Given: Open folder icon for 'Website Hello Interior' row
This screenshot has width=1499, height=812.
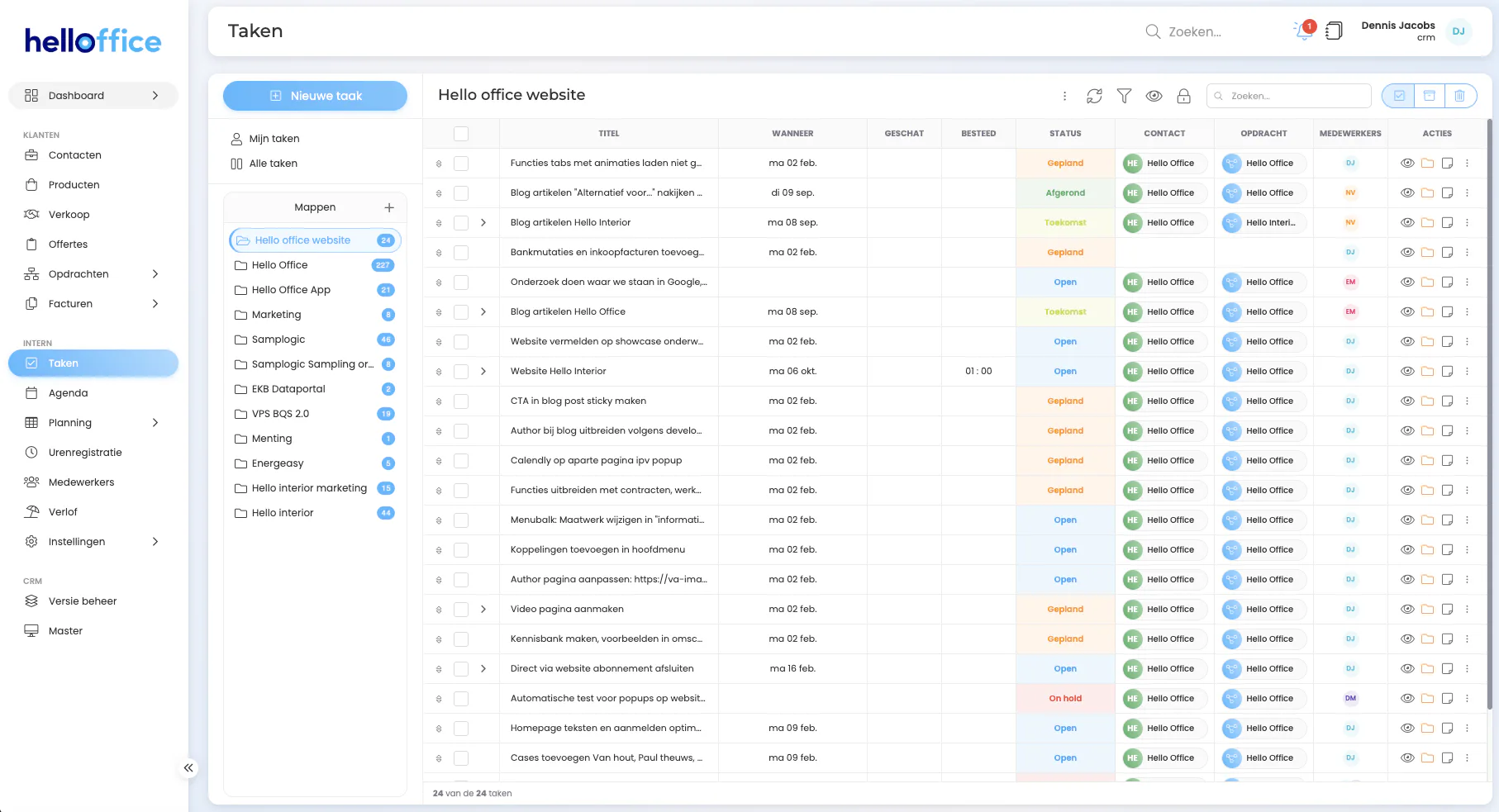Looking at the screenshot, I should click(1427, 371).
